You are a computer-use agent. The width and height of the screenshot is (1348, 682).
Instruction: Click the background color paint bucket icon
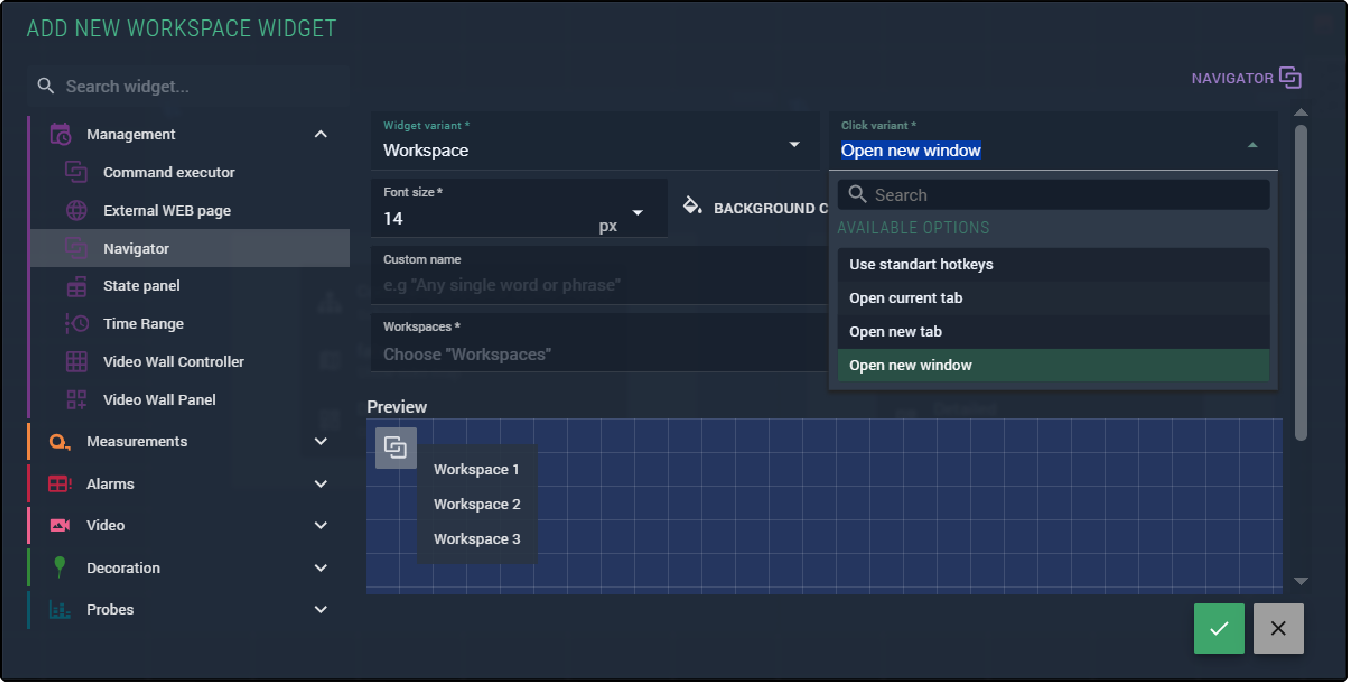[691, 206]
